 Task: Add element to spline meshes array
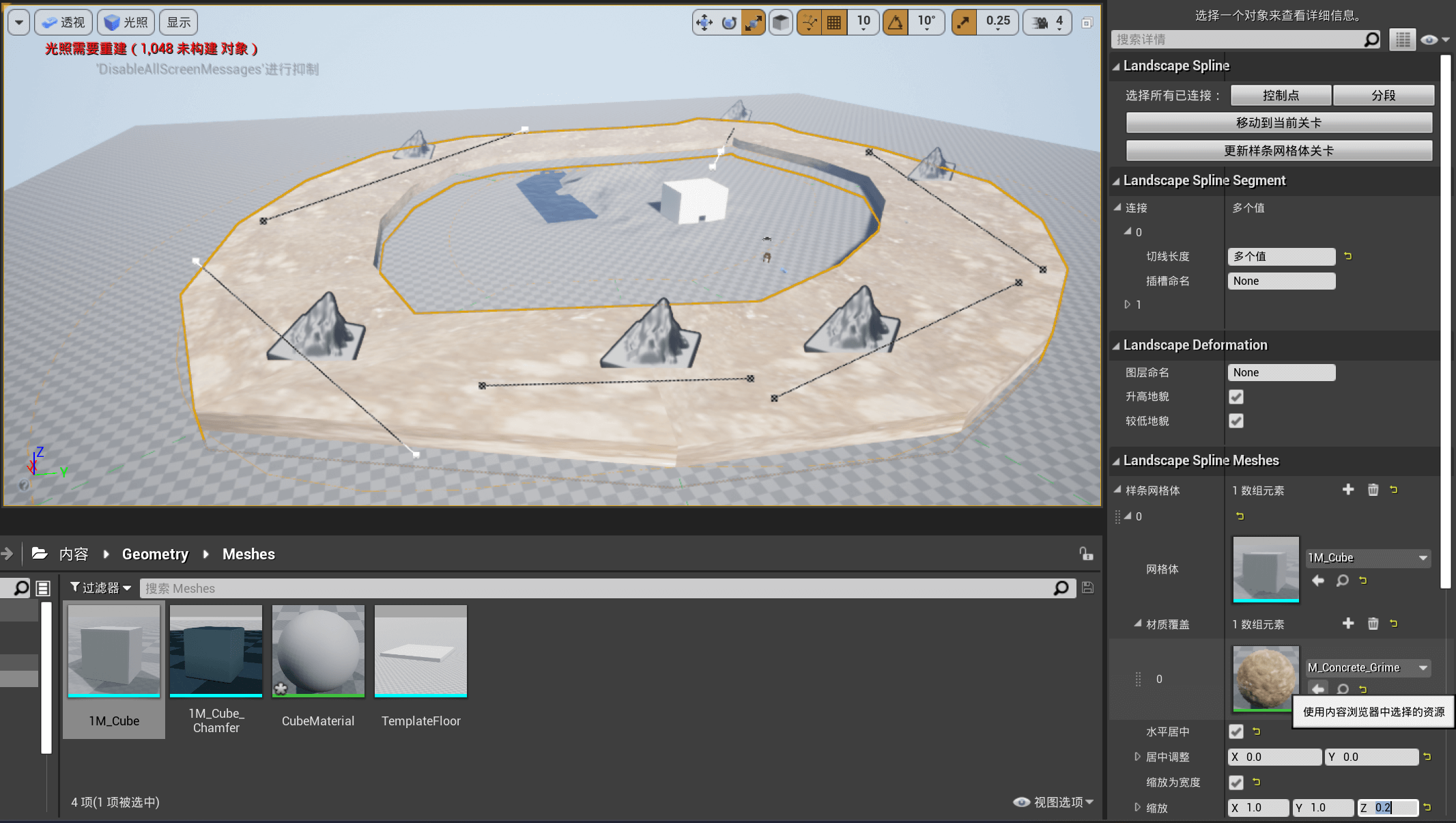pos(1348,490)
